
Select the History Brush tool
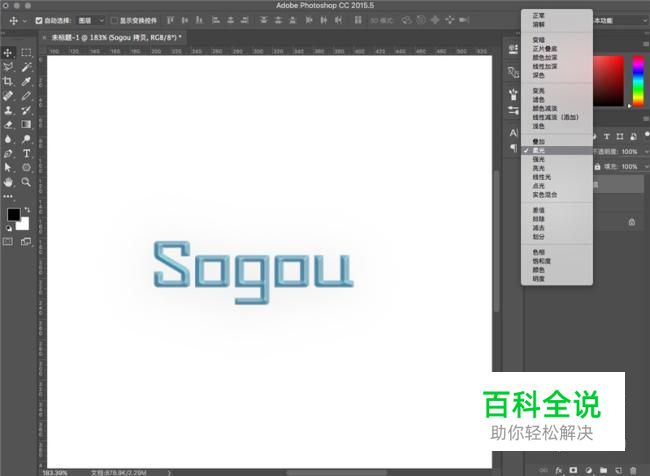pos(26,110)
